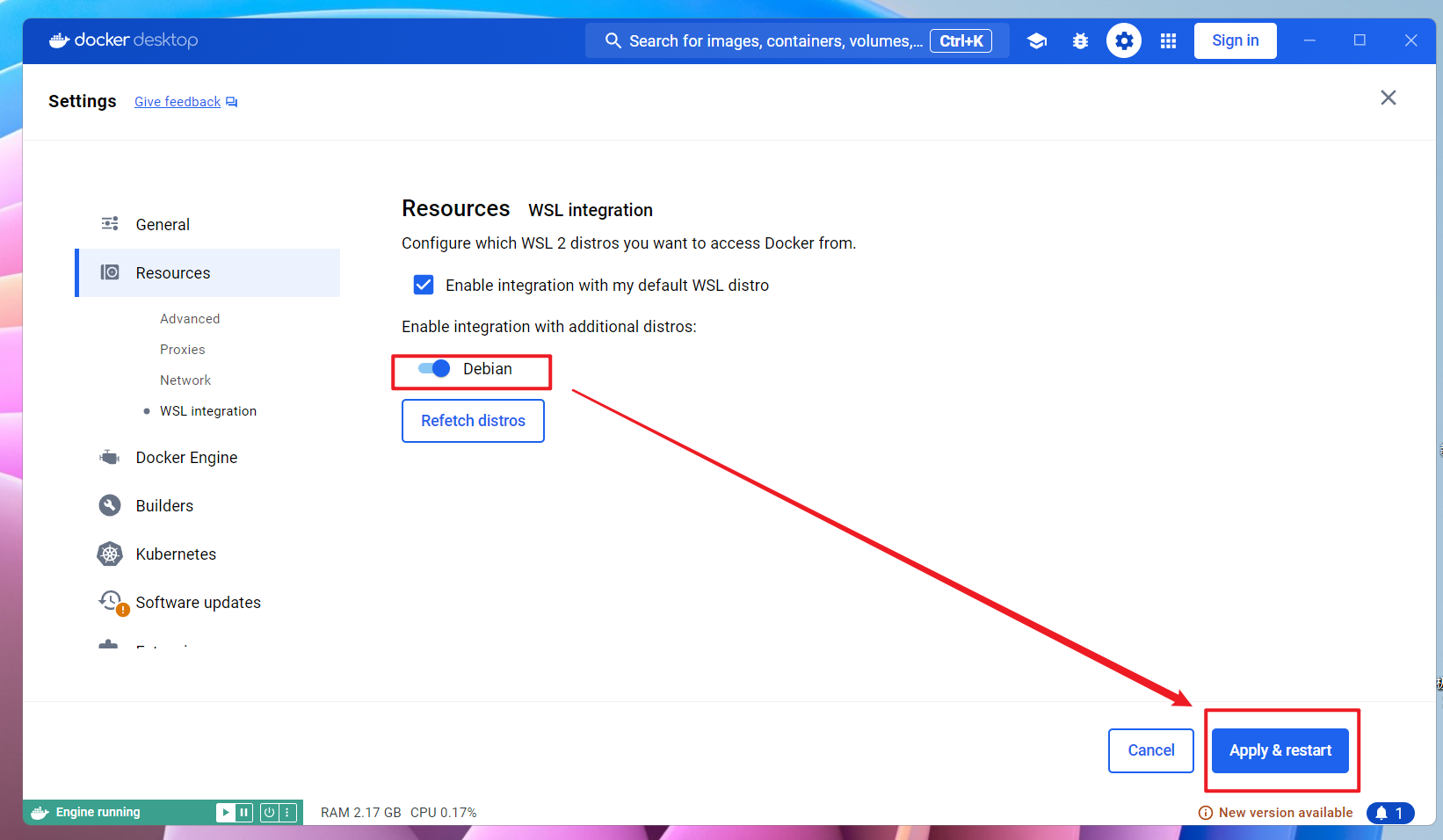Click the General sliders icon
The height and width of the screenshot is (840, 1443).
click(110, 223)
